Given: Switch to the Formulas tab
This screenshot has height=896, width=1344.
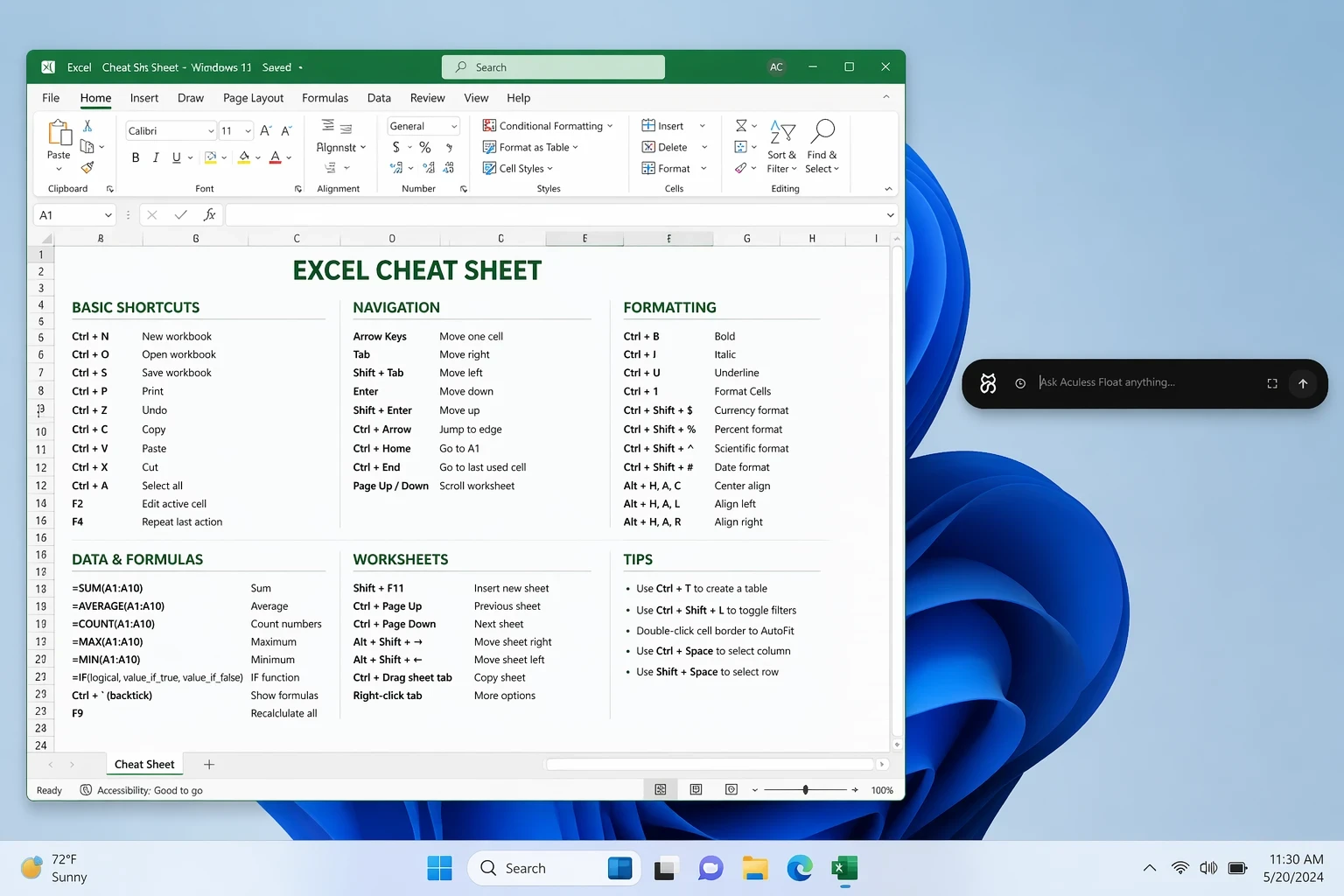Looking at the screenshot, I should pyautogui.click(x=325, y=98).
